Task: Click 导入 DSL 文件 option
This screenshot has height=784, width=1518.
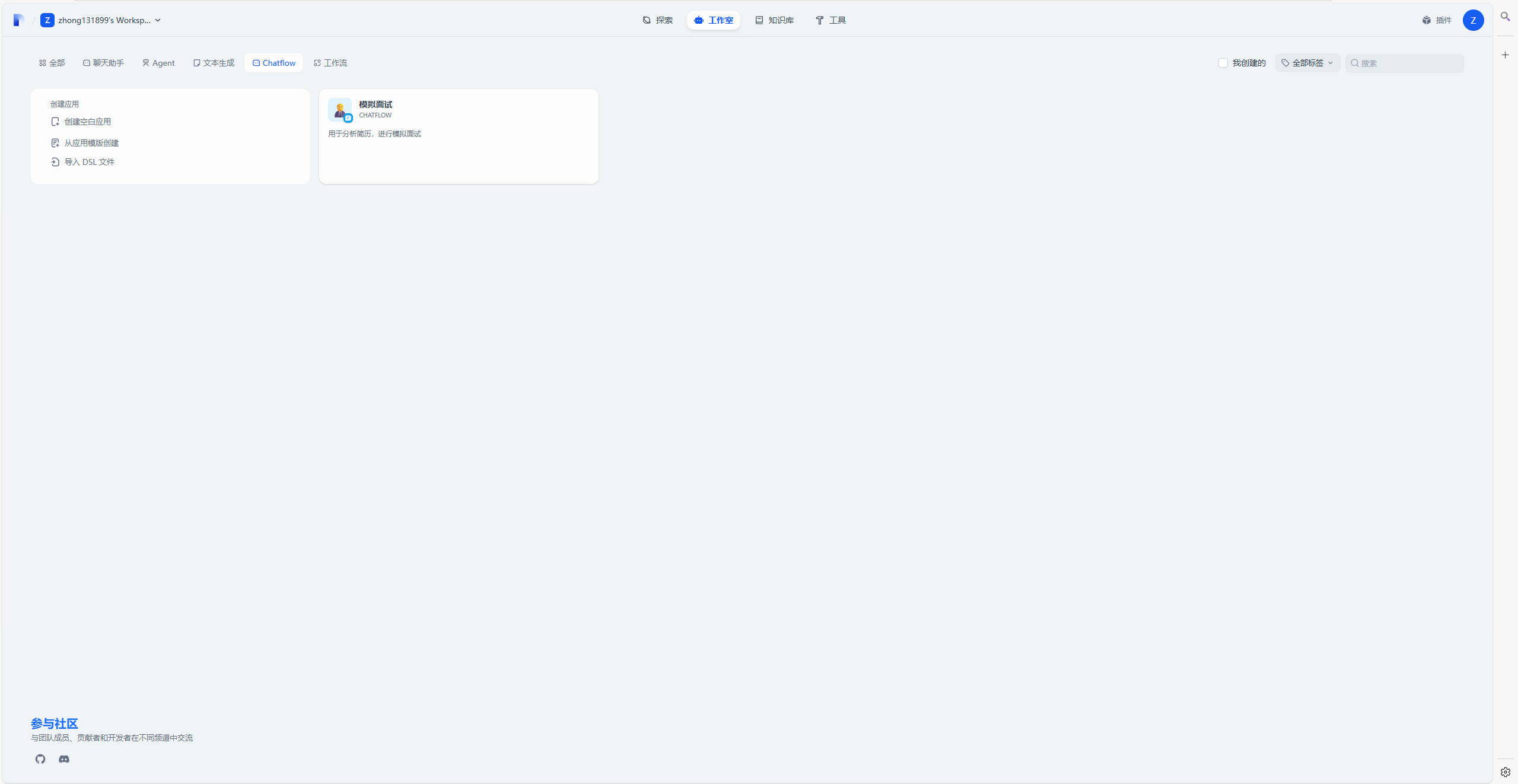Action: pos(89,162)
